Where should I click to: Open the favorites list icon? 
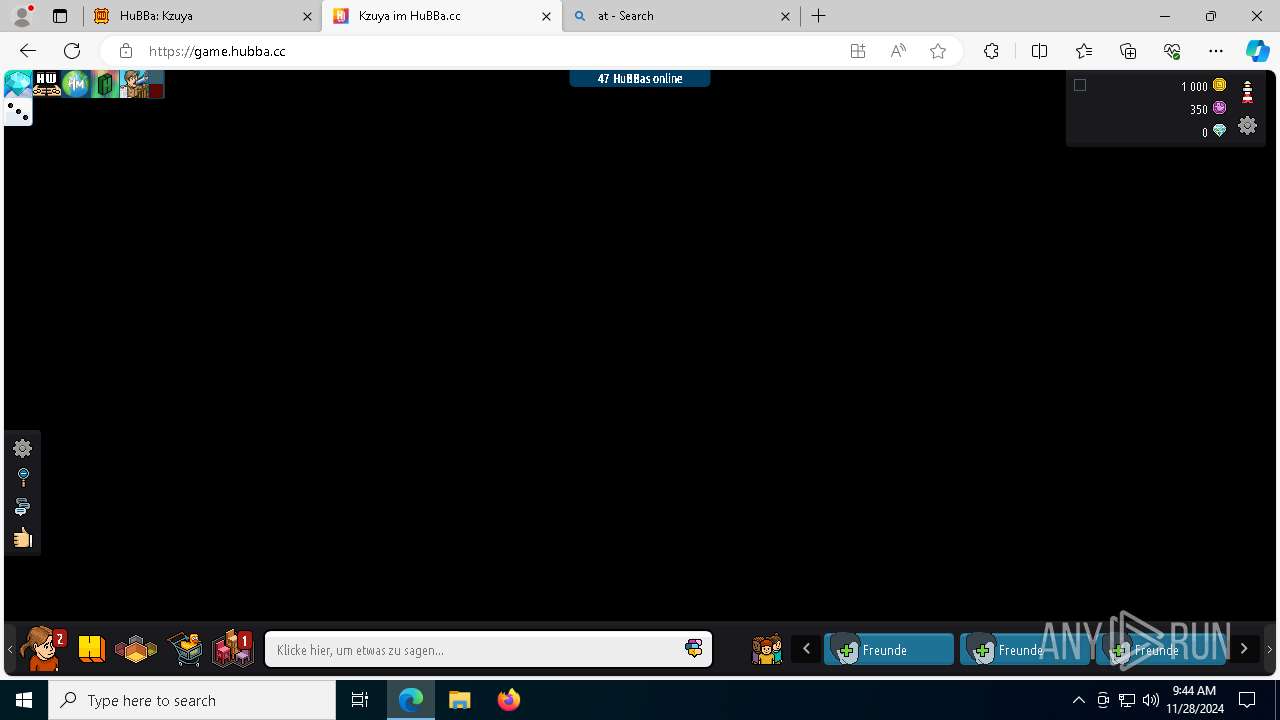click(x=1084, y=51)
